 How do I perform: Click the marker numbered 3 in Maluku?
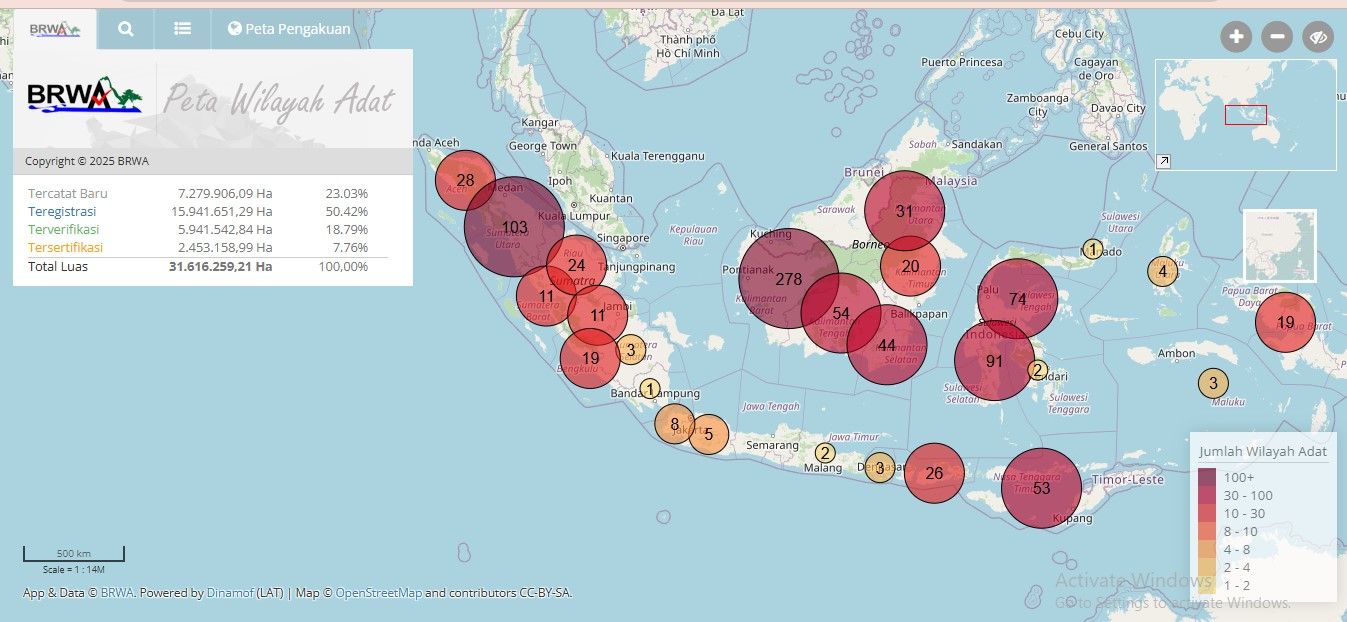pyautogui.click(x=1213, y=382)
